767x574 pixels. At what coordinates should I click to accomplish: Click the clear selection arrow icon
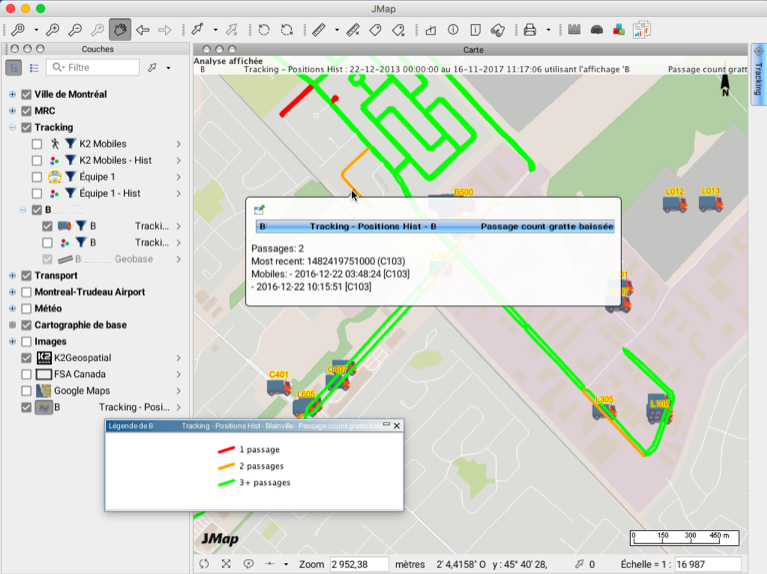point(231,30)
